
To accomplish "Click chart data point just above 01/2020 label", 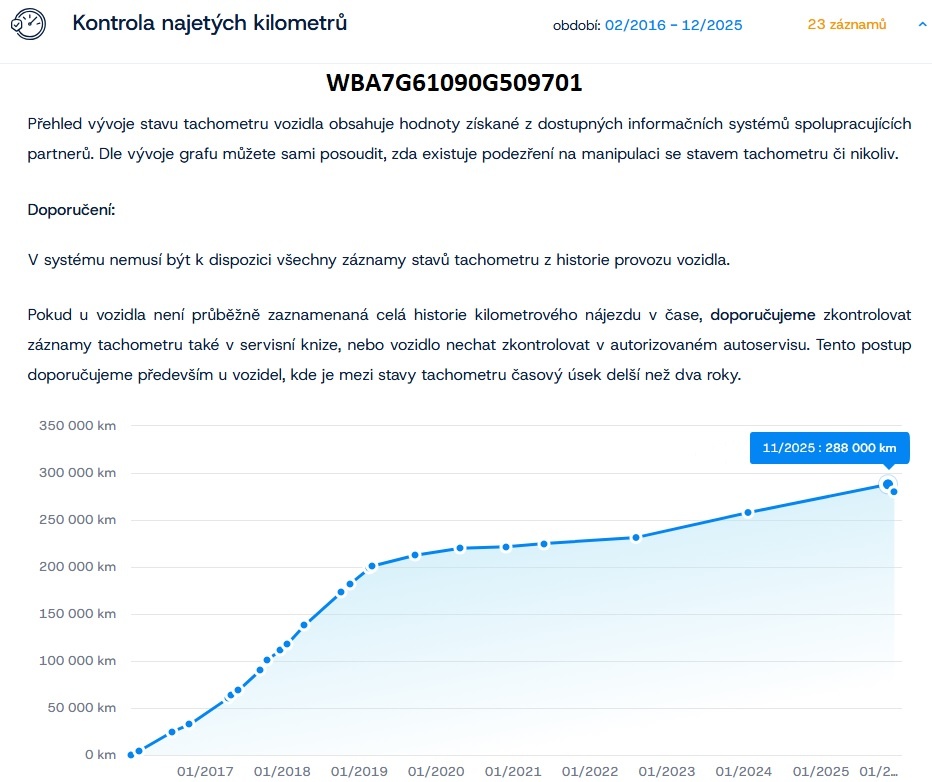I will 415,555.
